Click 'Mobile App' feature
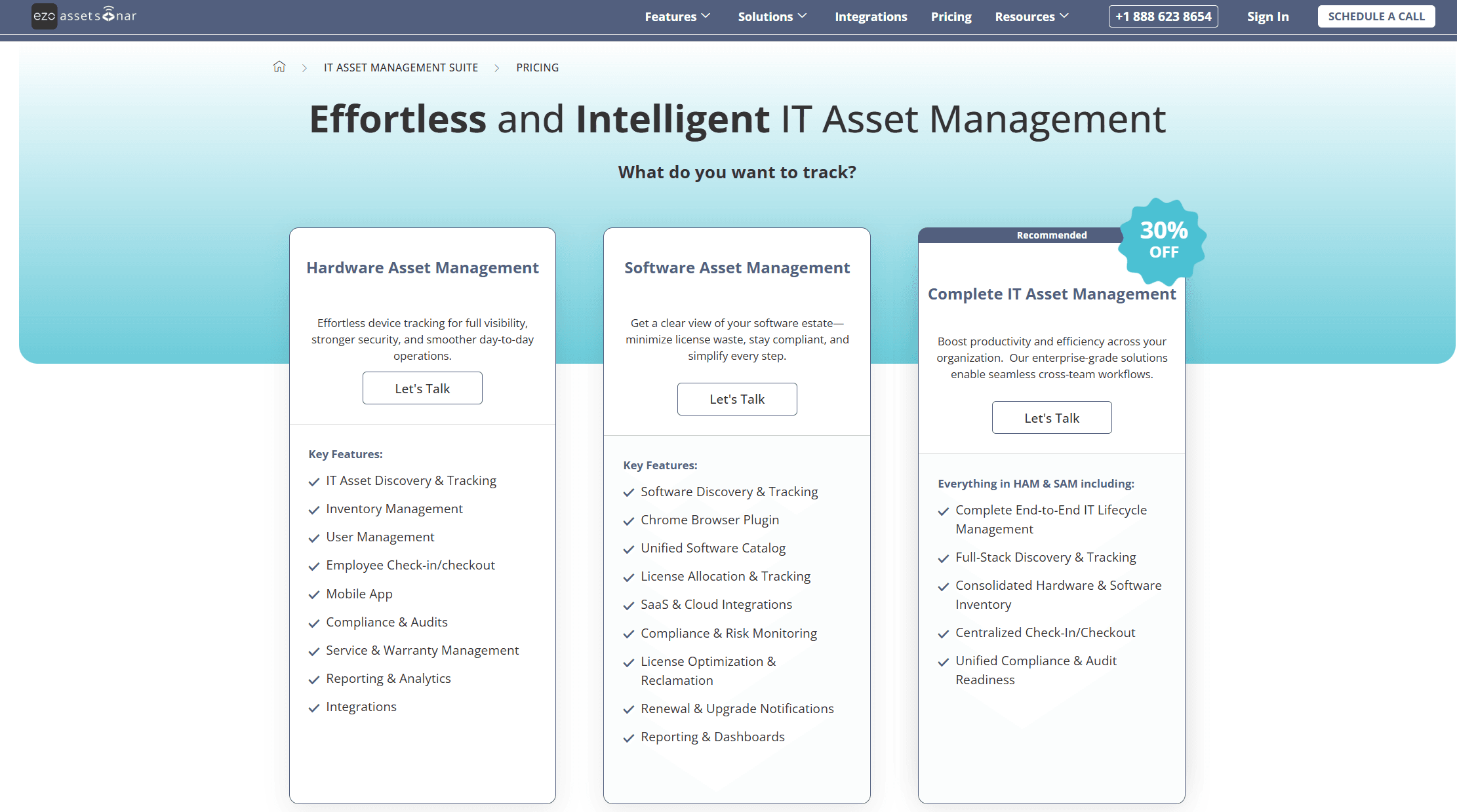1457x812 pixels. pyautogui.click(x=359, y=594)
